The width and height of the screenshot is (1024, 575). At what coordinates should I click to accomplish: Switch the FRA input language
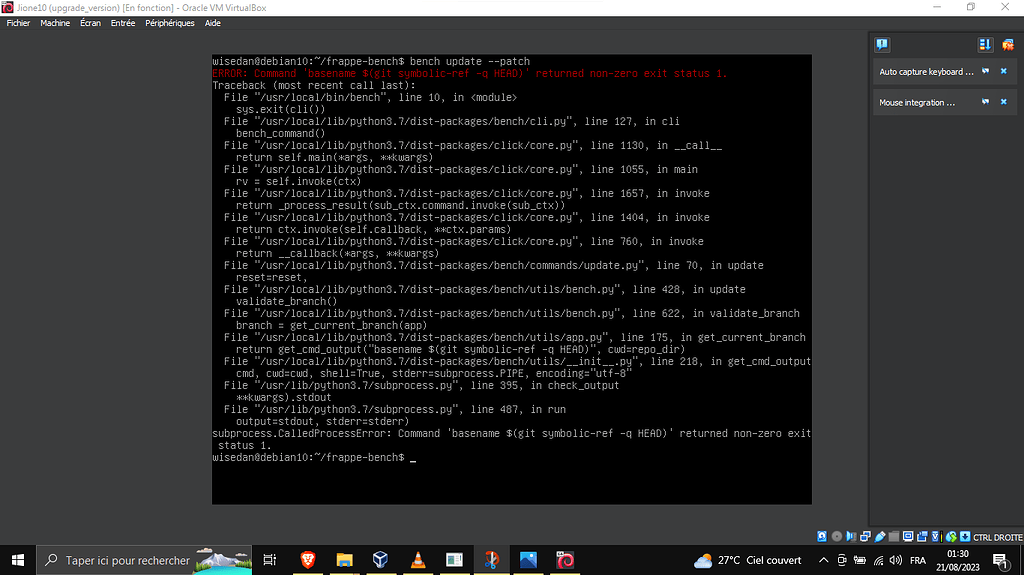(918, 560)
